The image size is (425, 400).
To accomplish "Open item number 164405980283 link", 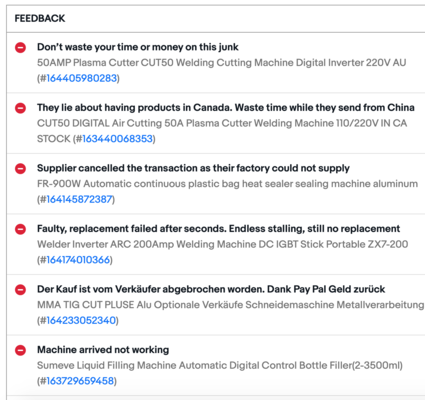I will point(81,78).
